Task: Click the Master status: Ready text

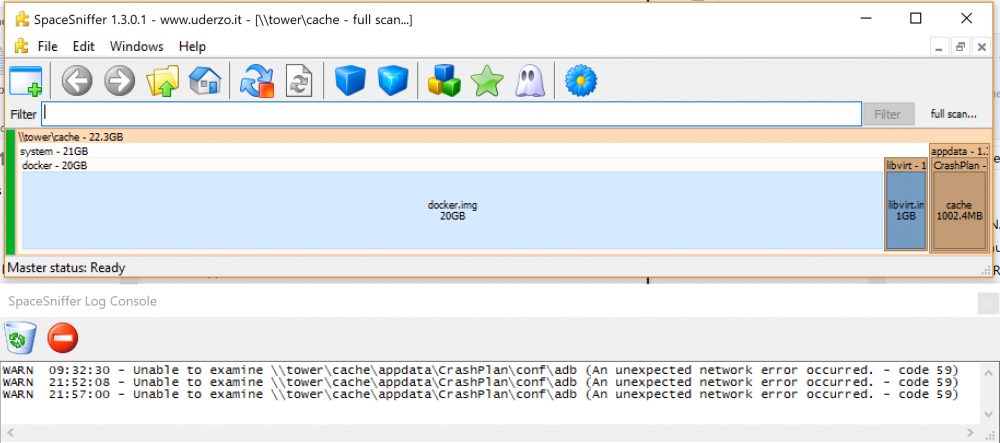Action: pyautogui.click(x=66, y=268)
